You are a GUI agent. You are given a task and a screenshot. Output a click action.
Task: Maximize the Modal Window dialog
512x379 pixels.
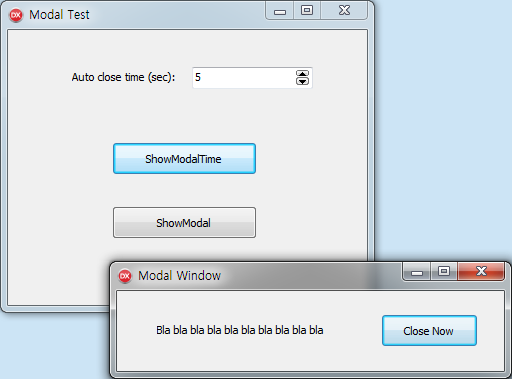(x=444, y=272)
